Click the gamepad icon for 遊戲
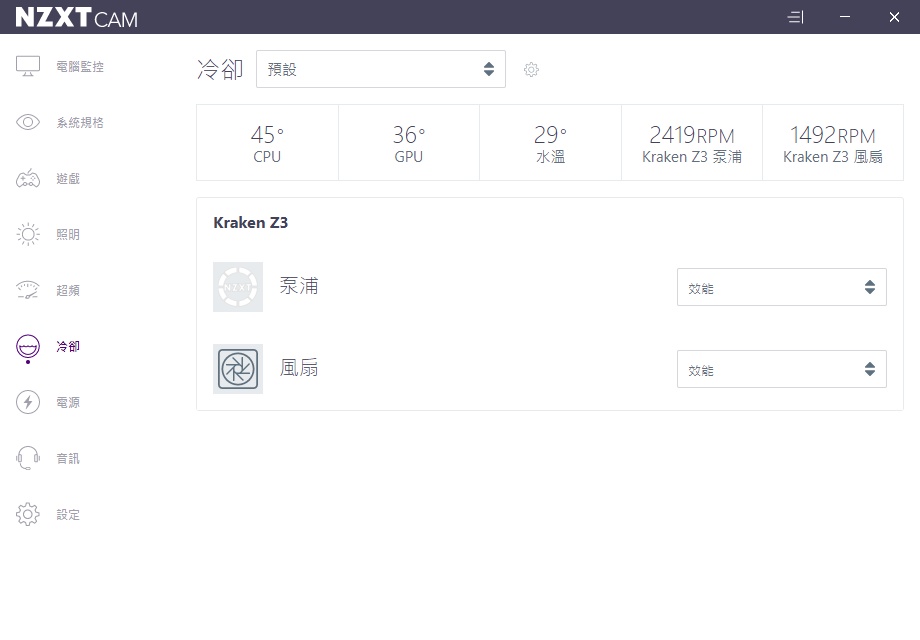The width and height of the screenshot is (920, 640). pyautogui.click(x=28, y=178)
